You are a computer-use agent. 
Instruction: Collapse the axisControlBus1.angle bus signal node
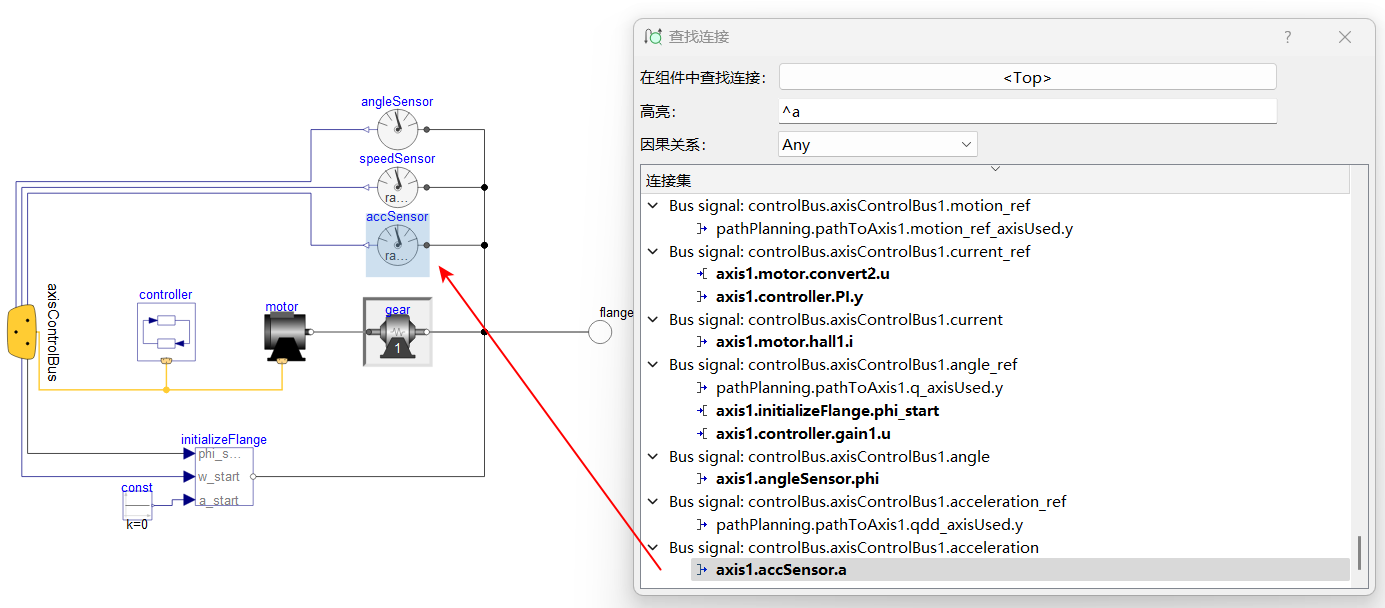point(653,457)
